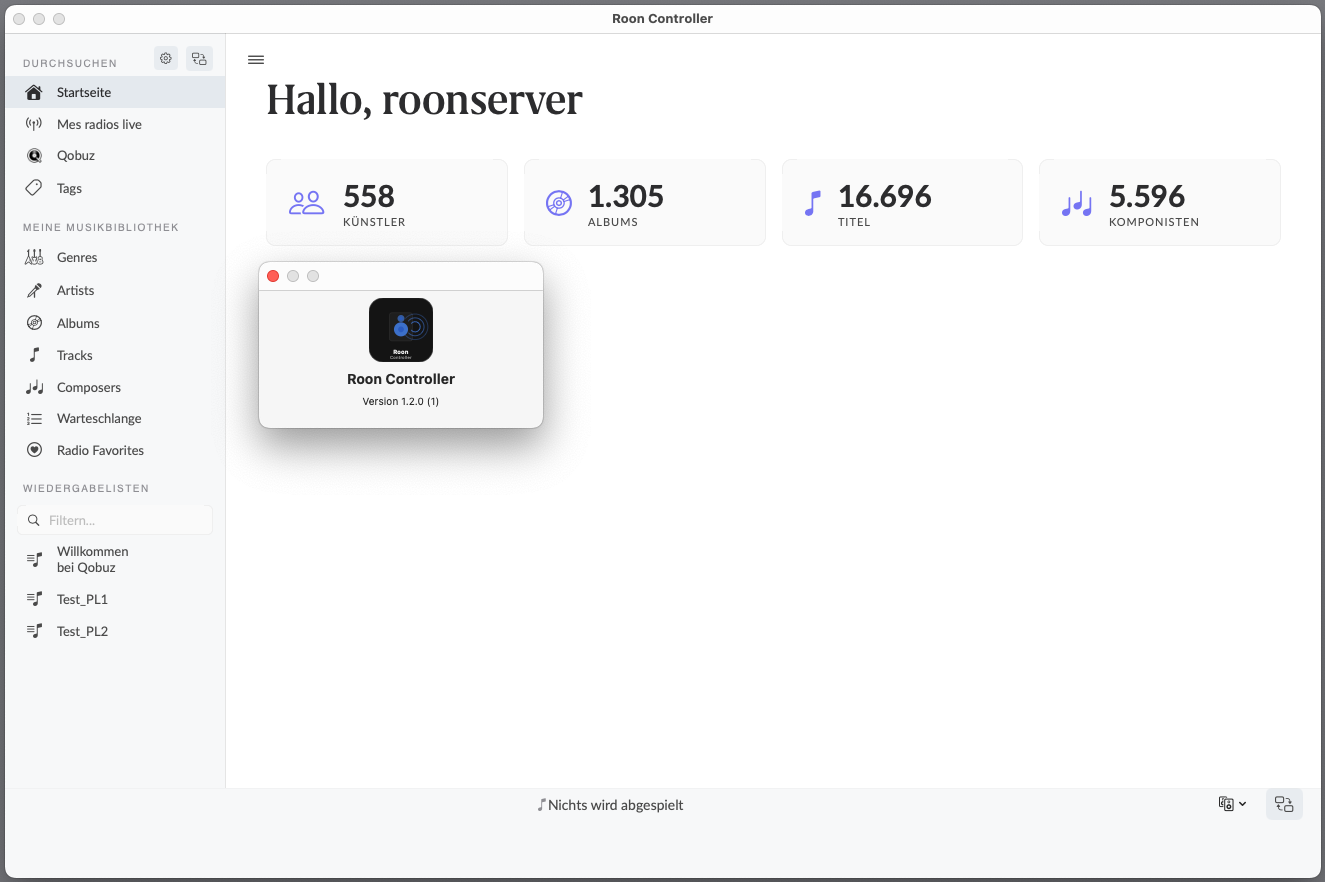The height and width of the screenshot is (882, 1325).
Task: Open the Albums statistics card
Action: pos(644,203)
